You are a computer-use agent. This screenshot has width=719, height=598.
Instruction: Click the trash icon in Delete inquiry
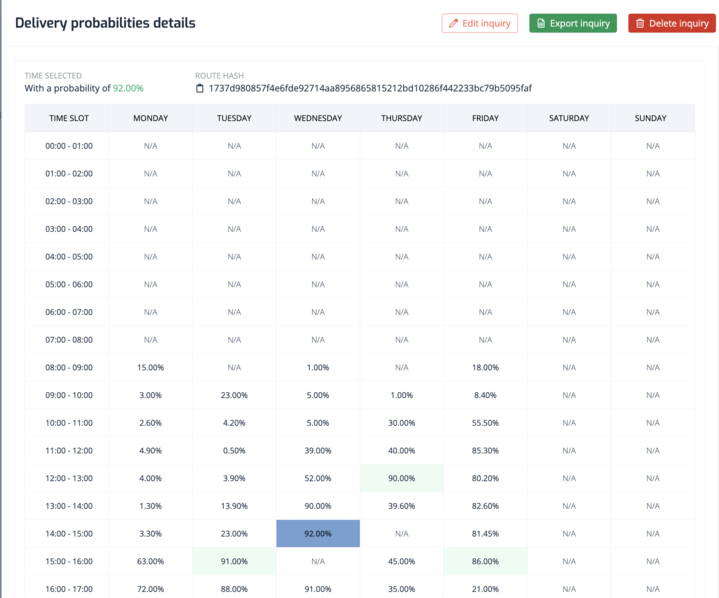point(640,23)
